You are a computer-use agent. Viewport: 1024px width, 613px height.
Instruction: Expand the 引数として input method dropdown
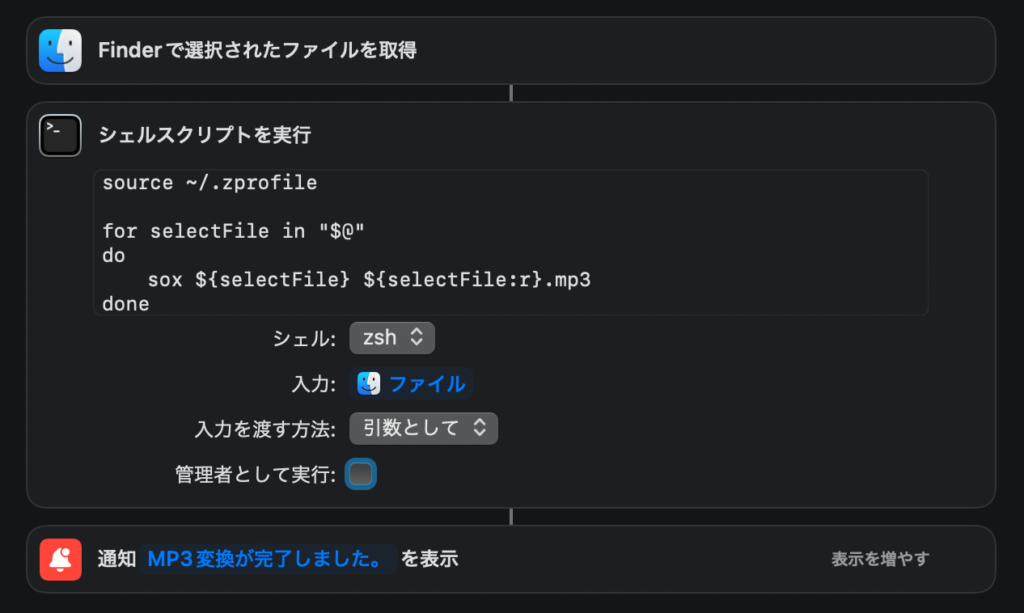click(x=423, y=428)
